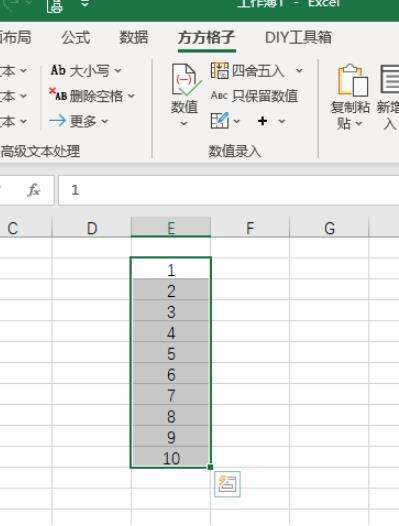Open the Customize Quick Access Toolbar arrow
The height and width of the screenshot is (526, 399).
(x=85, y=4)
